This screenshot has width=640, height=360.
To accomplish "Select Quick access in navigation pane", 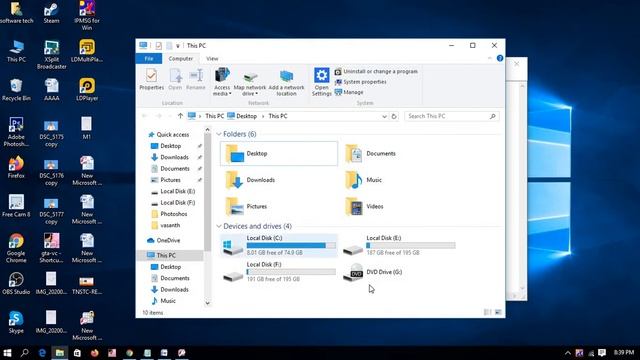I will [x=173, y=135].
